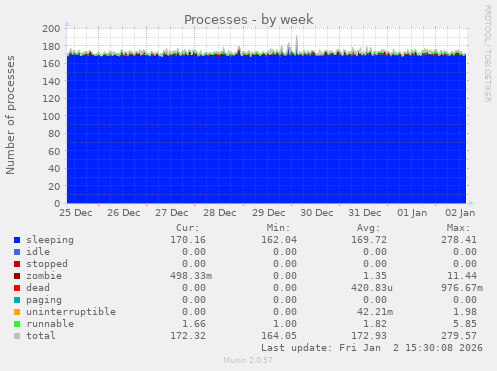The image size is (497, 371).
Task: Click zombie current value 498.33m
Action: click(191, 276)
